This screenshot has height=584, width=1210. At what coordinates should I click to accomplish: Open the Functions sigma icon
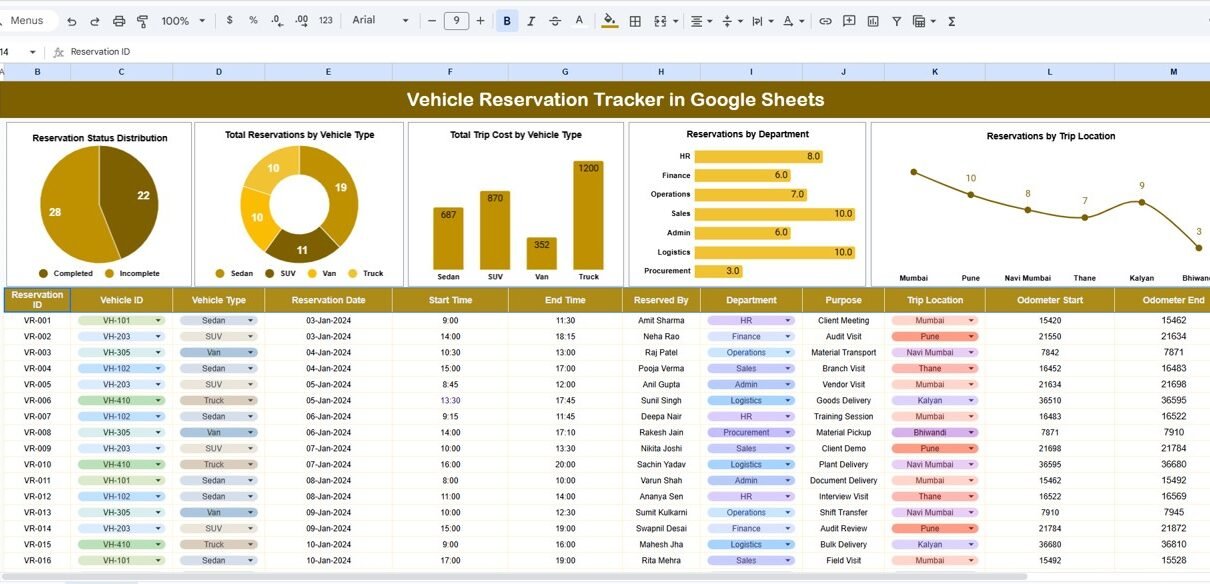[x=951, y=21]
